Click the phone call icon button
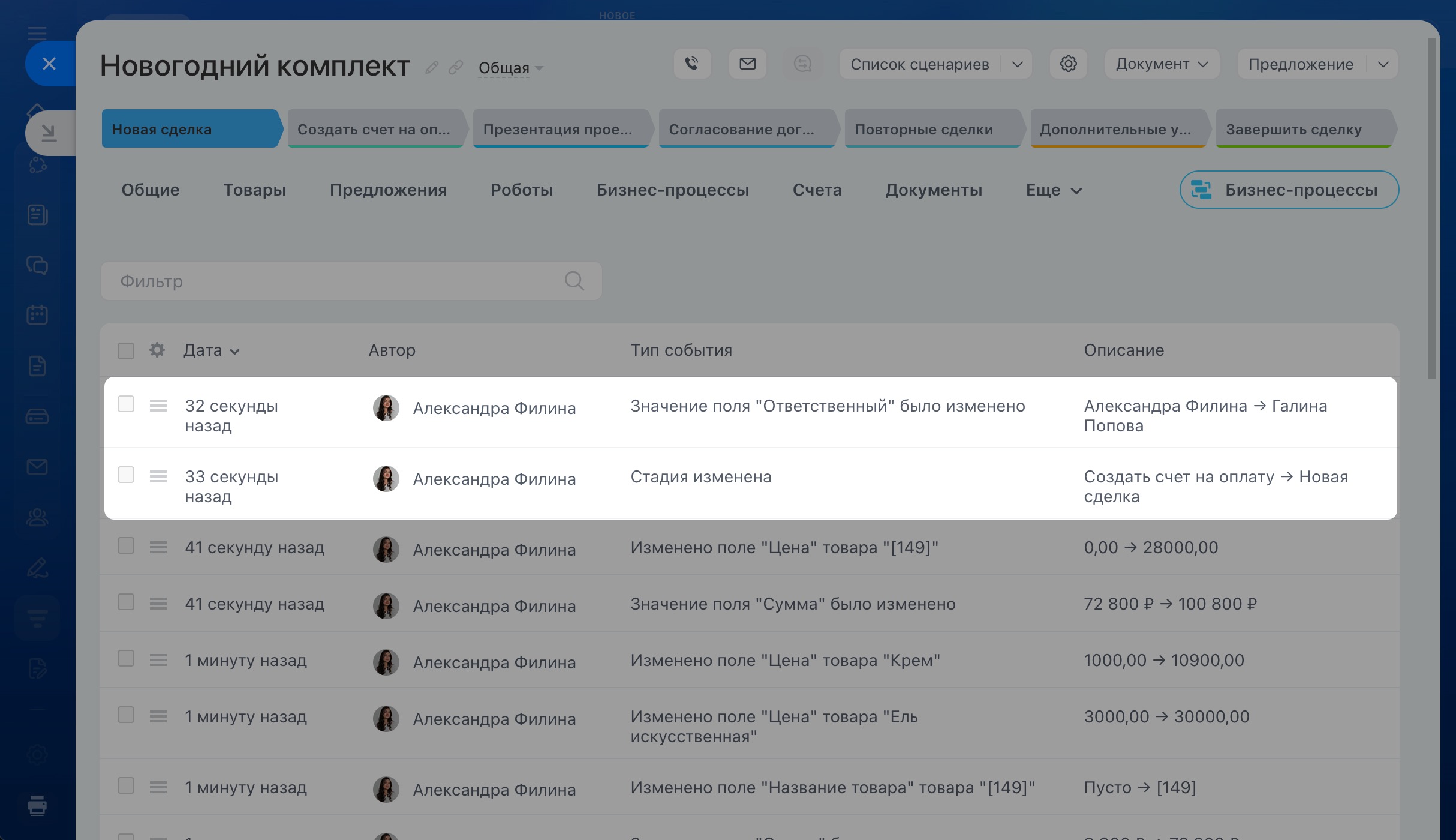 point(692,64)
